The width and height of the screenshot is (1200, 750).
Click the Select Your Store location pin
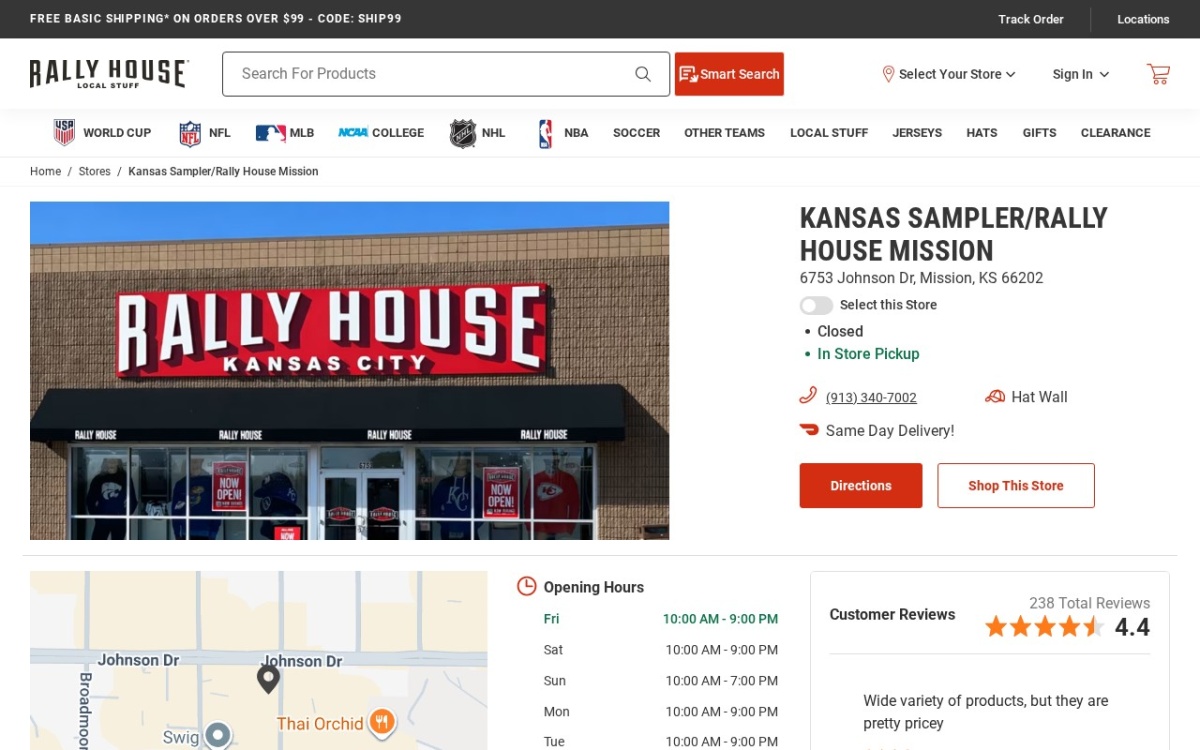(888, 74)
